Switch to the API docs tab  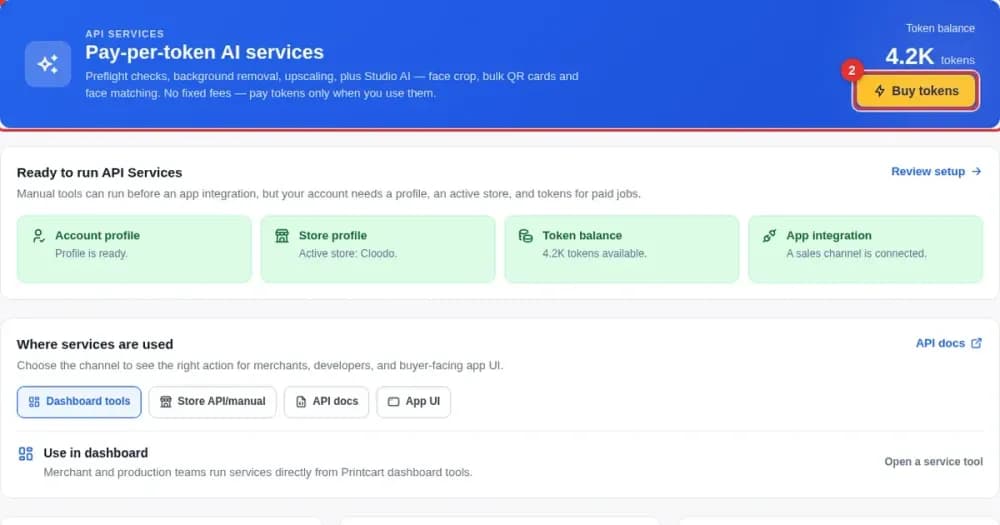327,402
